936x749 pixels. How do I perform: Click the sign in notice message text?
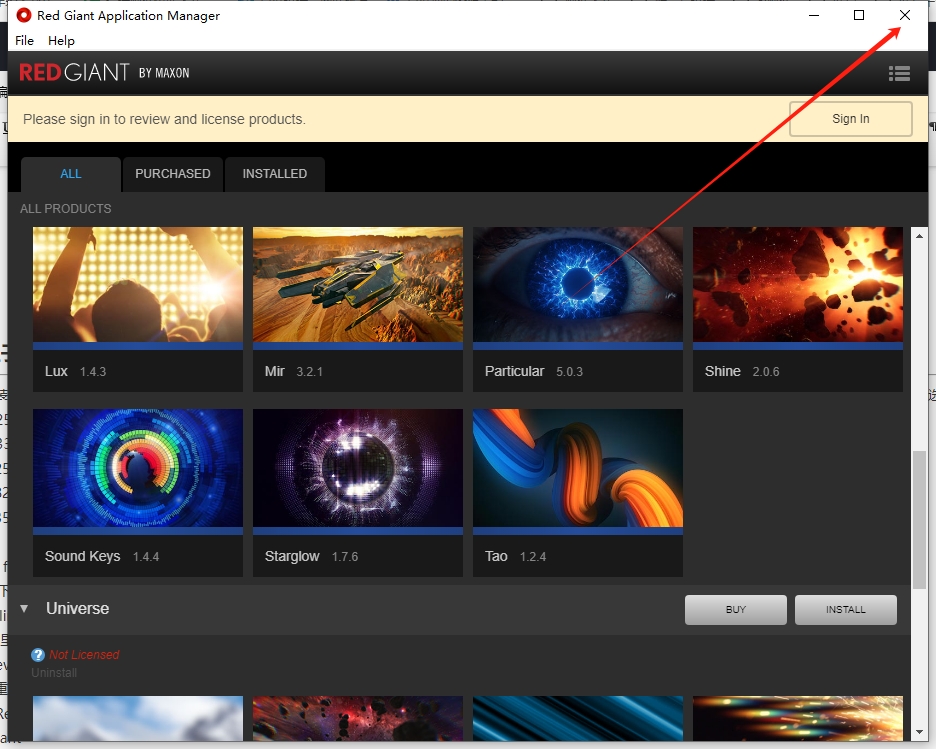tap(164, 119)
